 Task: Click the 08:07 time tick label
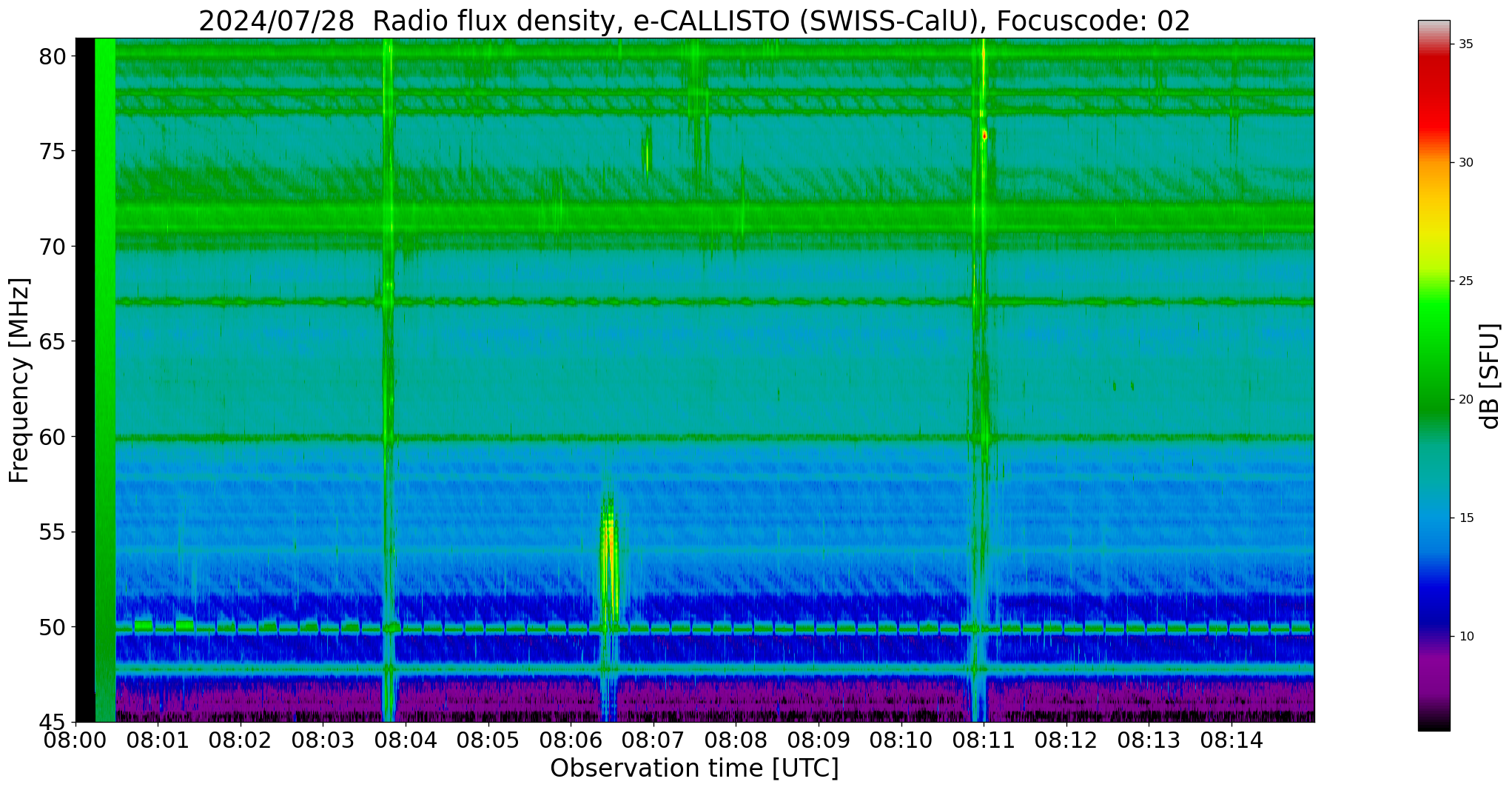[x=653, y=740]
